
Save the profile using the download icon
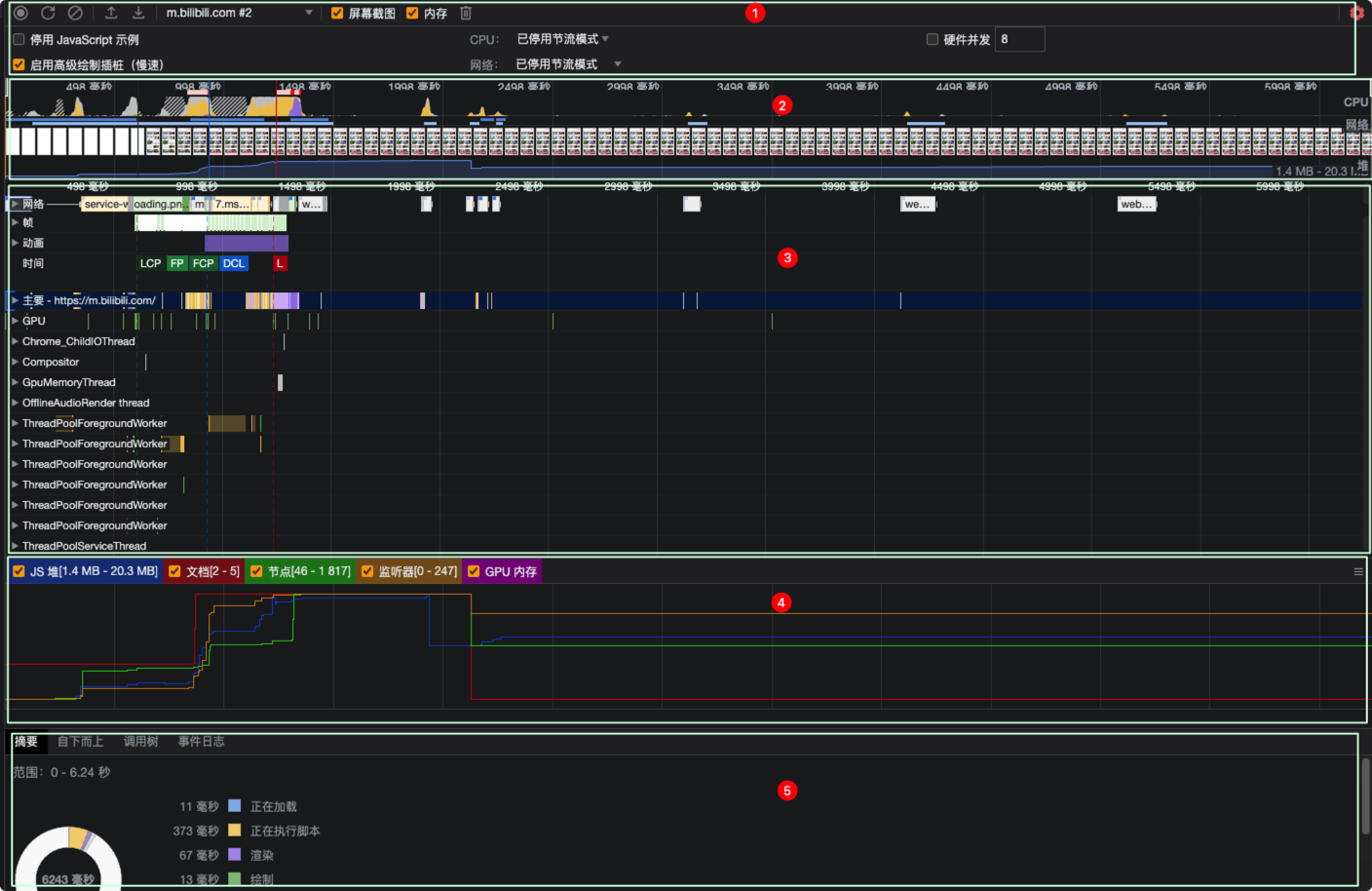138,13
